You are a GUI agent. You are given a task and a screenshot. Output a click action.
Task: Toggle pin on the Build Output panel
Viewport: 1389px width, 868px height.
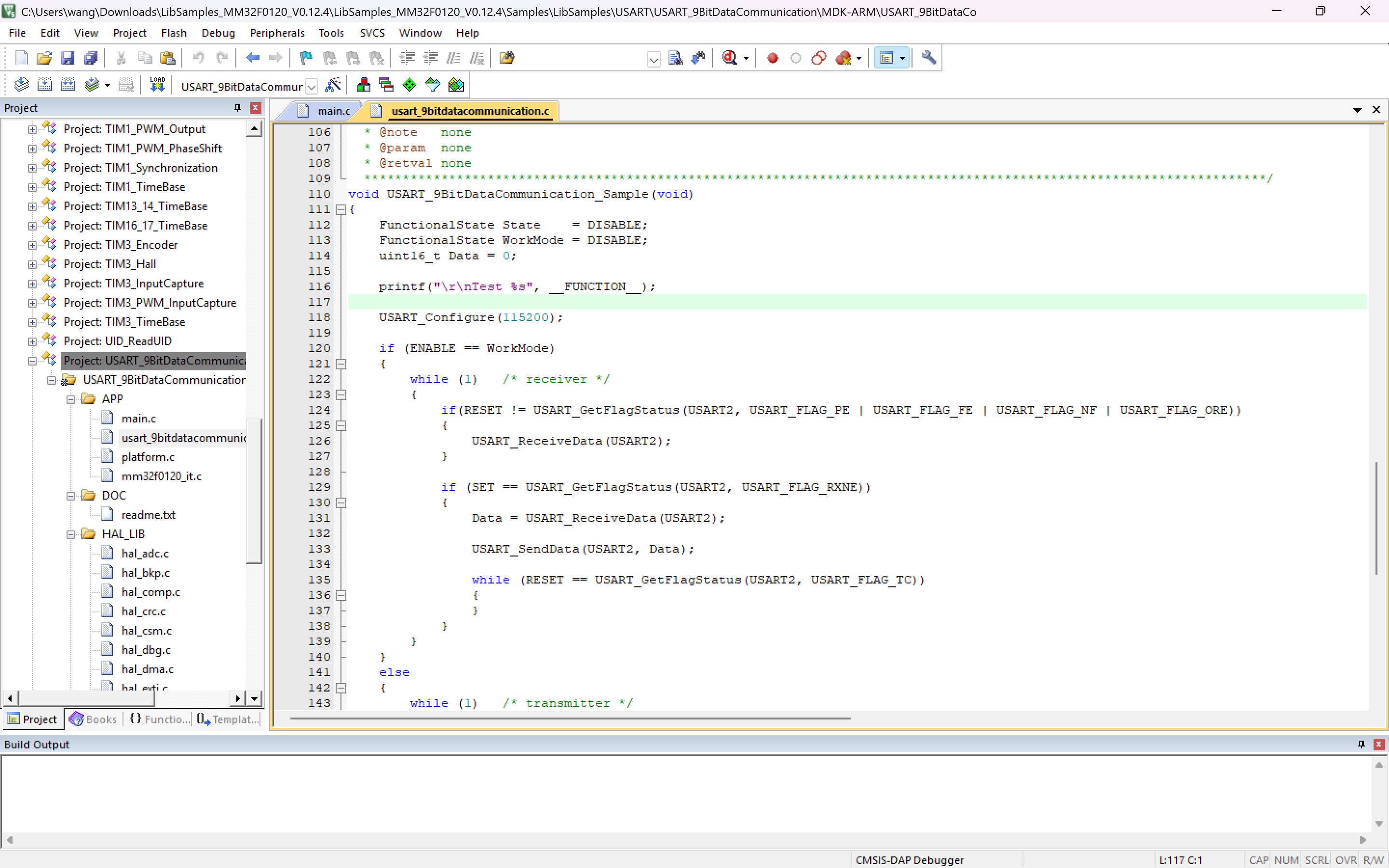(x=1361, y=744)
